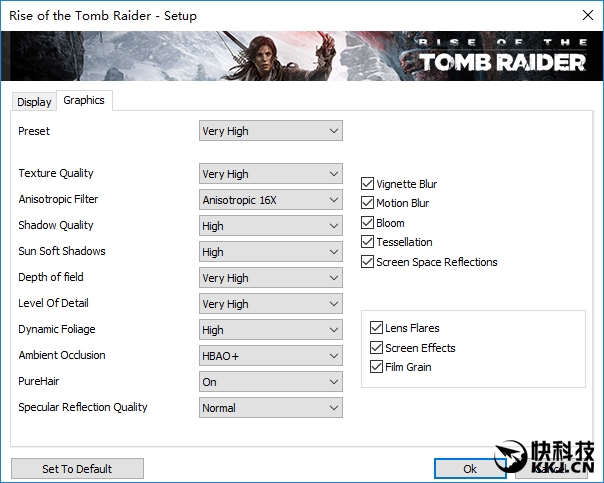The height and width of the screenshot is (483, 604).
Task: Switch to the Display tab
Action: (x=34, y=102)
